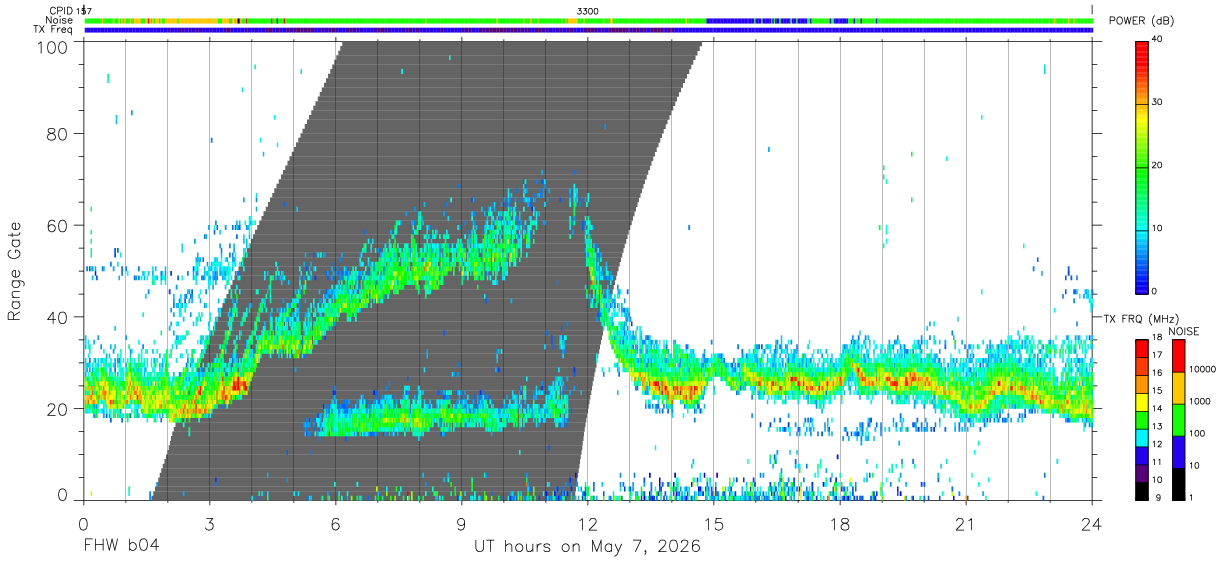Pick the black segment of the TX FRQ legend

click(1142, 490)
